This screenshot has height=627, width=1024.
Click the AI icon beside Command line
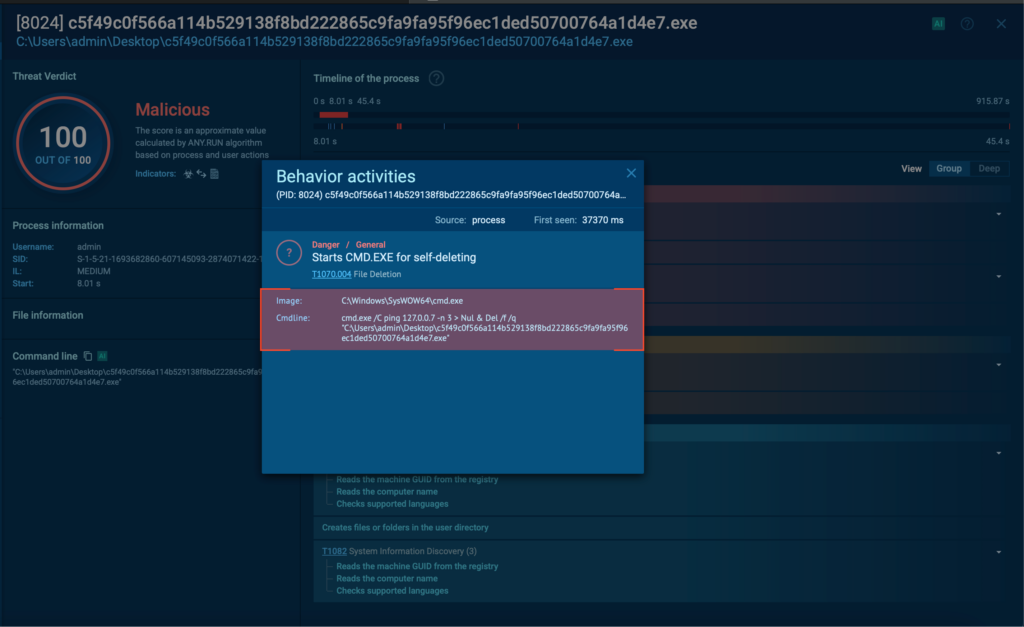[x=102, y=356]
